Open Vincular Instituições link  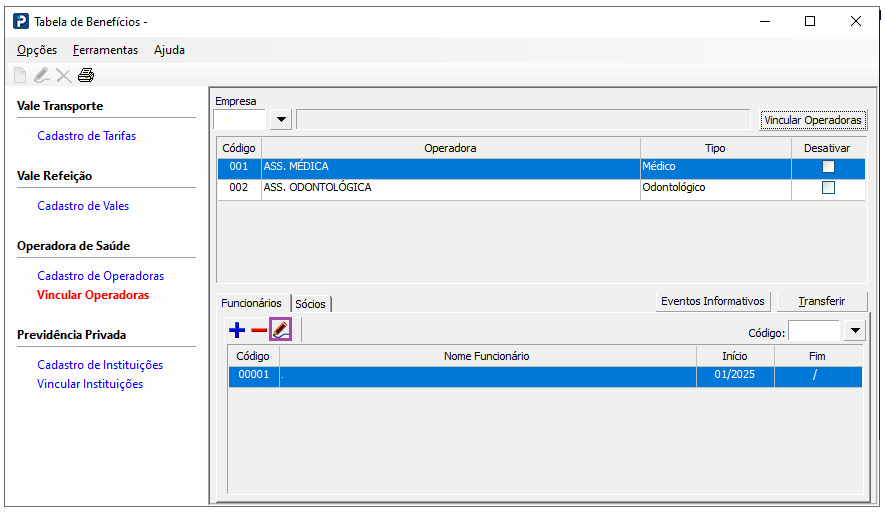pos(90,384)
